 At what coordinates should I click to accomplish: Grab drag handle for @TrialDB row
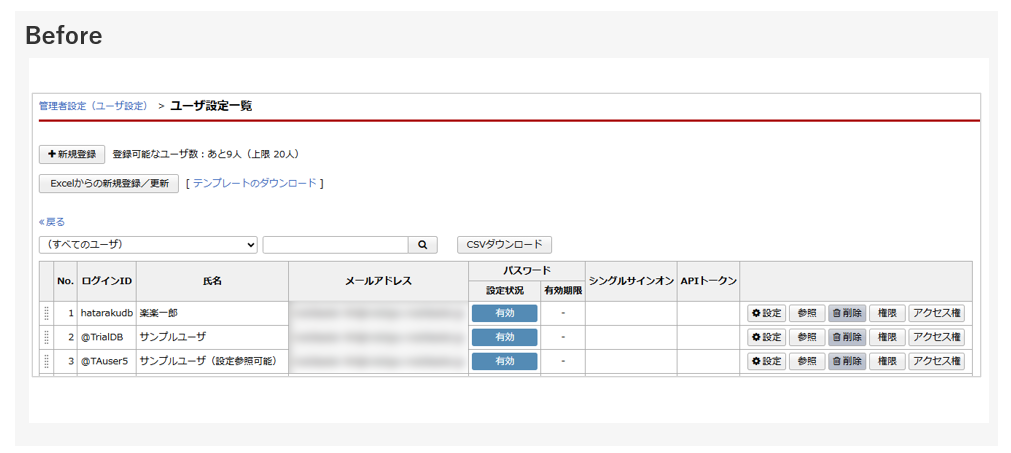46,338
